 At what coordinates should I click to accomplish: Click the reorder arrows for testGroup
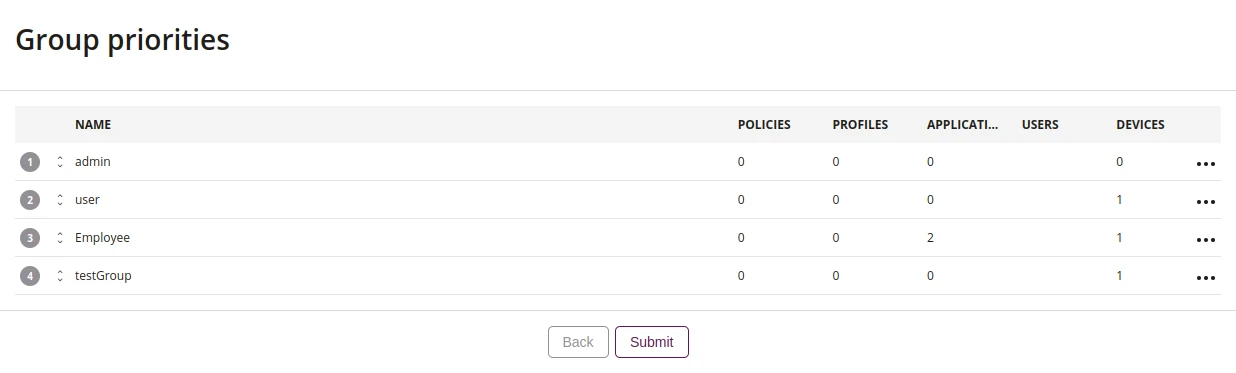point(60,276)
